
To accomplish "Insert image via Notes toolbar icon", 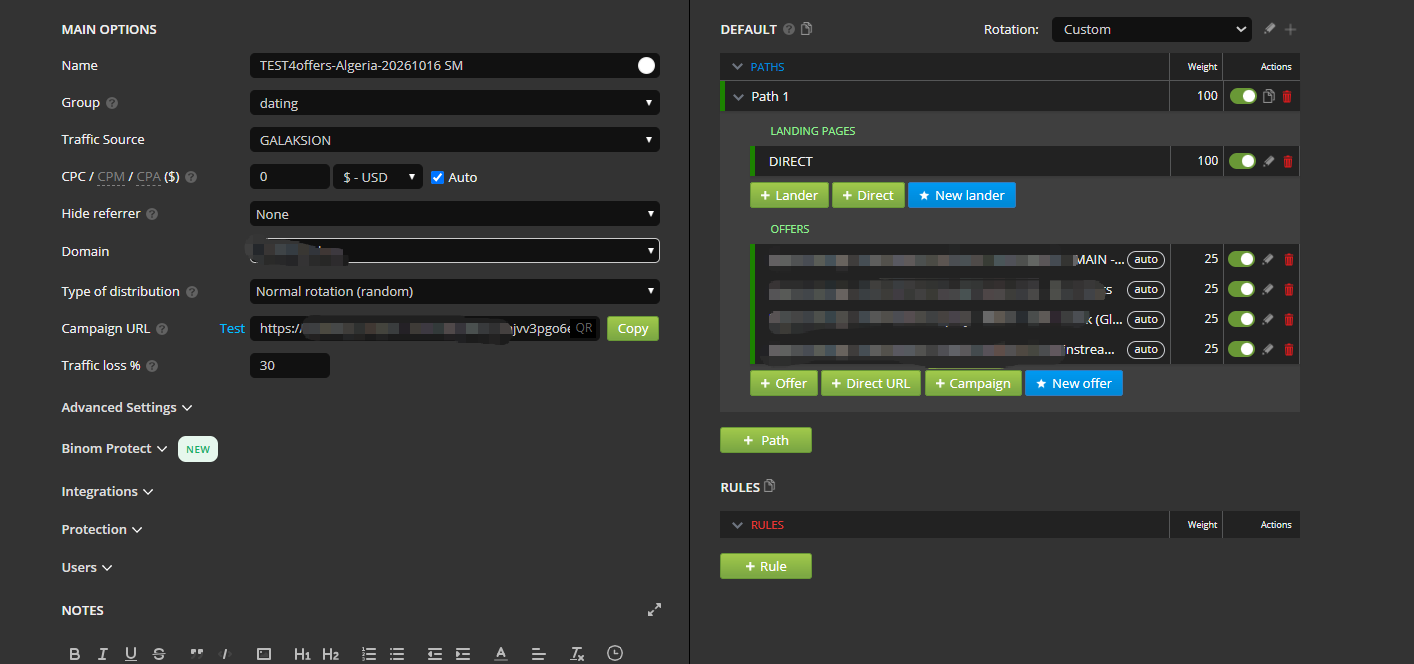I will click(264, 654).
